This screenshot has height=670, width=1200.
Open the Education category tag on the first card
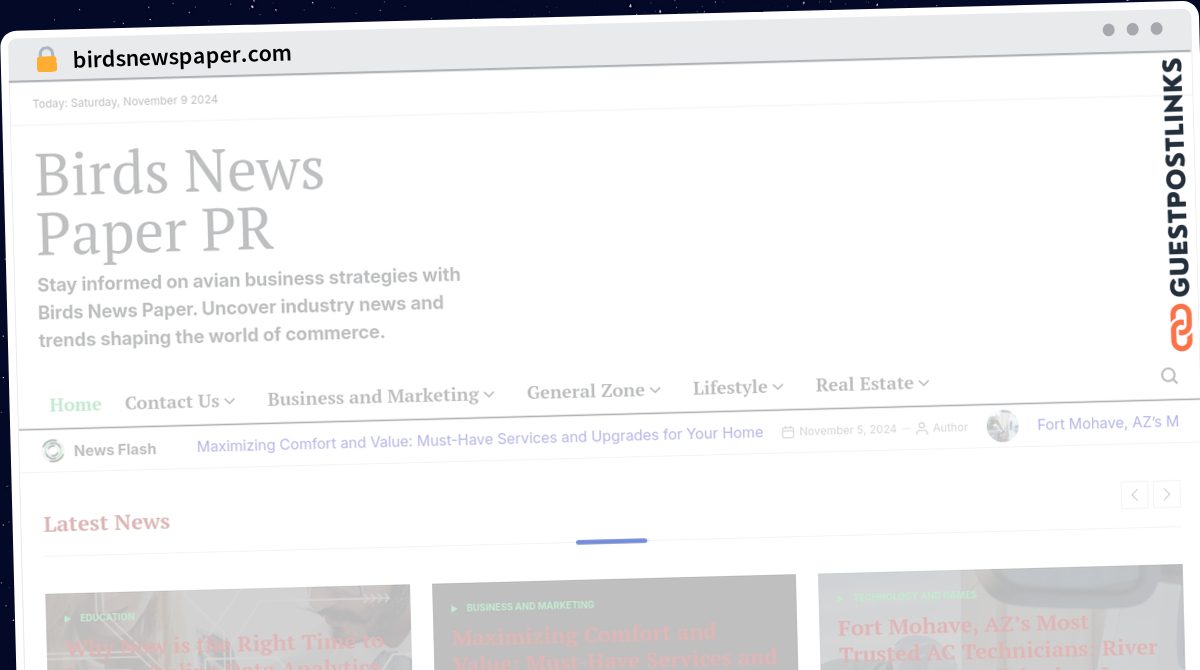click(x=107, y=617)
